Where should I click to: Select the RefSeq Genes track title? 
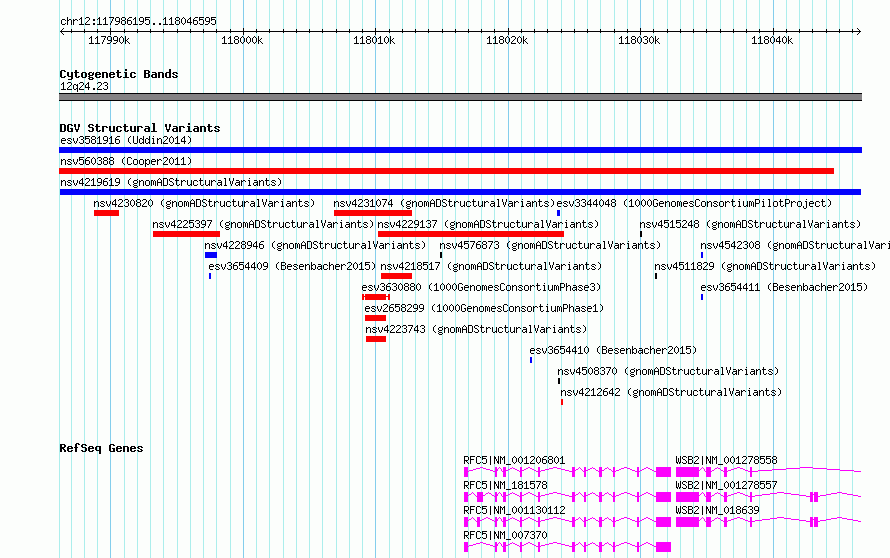point(101,448)
